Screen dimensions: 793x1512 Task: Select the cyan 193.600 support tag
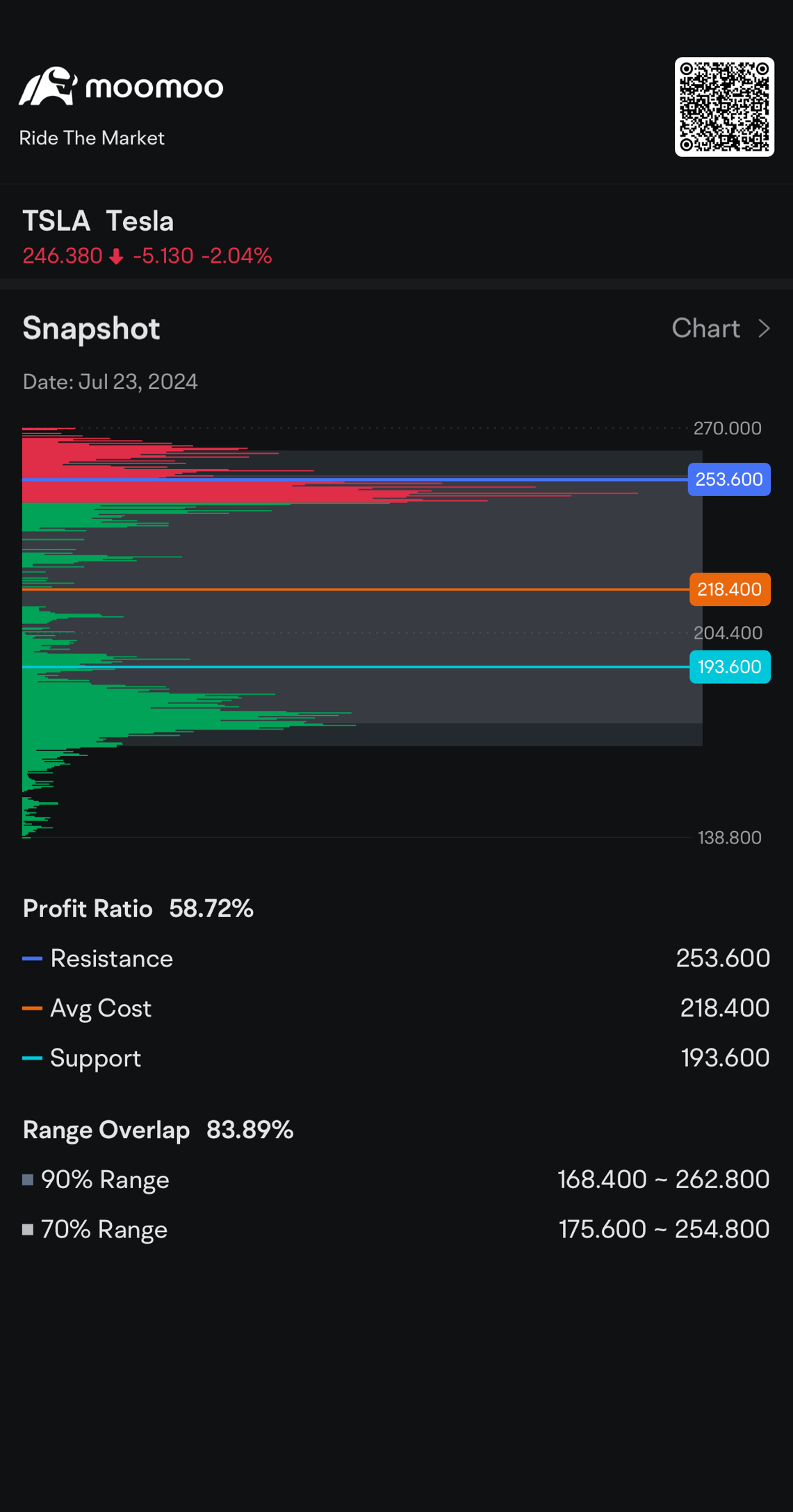pyautogui.click(x=730, y=667)
